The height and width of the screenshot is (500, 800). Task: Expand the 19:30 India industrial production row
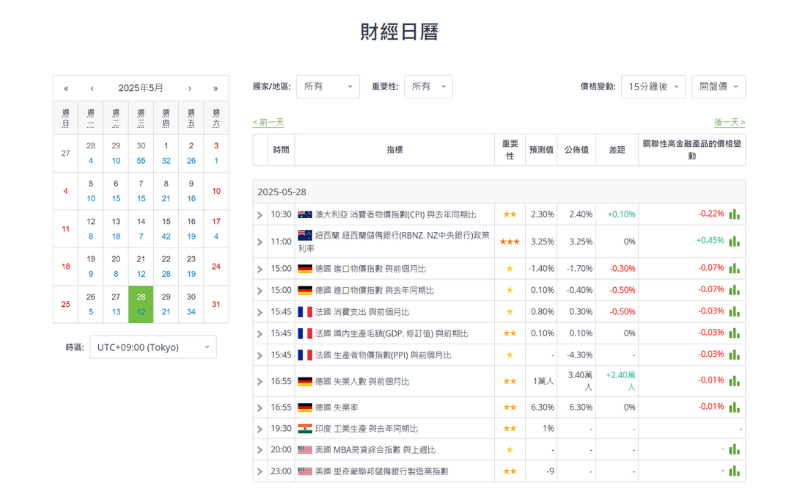(x=261, y=428)
